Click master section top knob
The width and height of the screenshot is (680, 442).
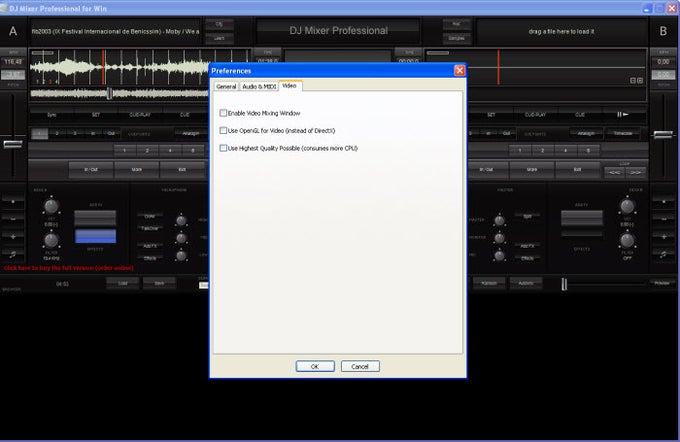tap(500, 221)
